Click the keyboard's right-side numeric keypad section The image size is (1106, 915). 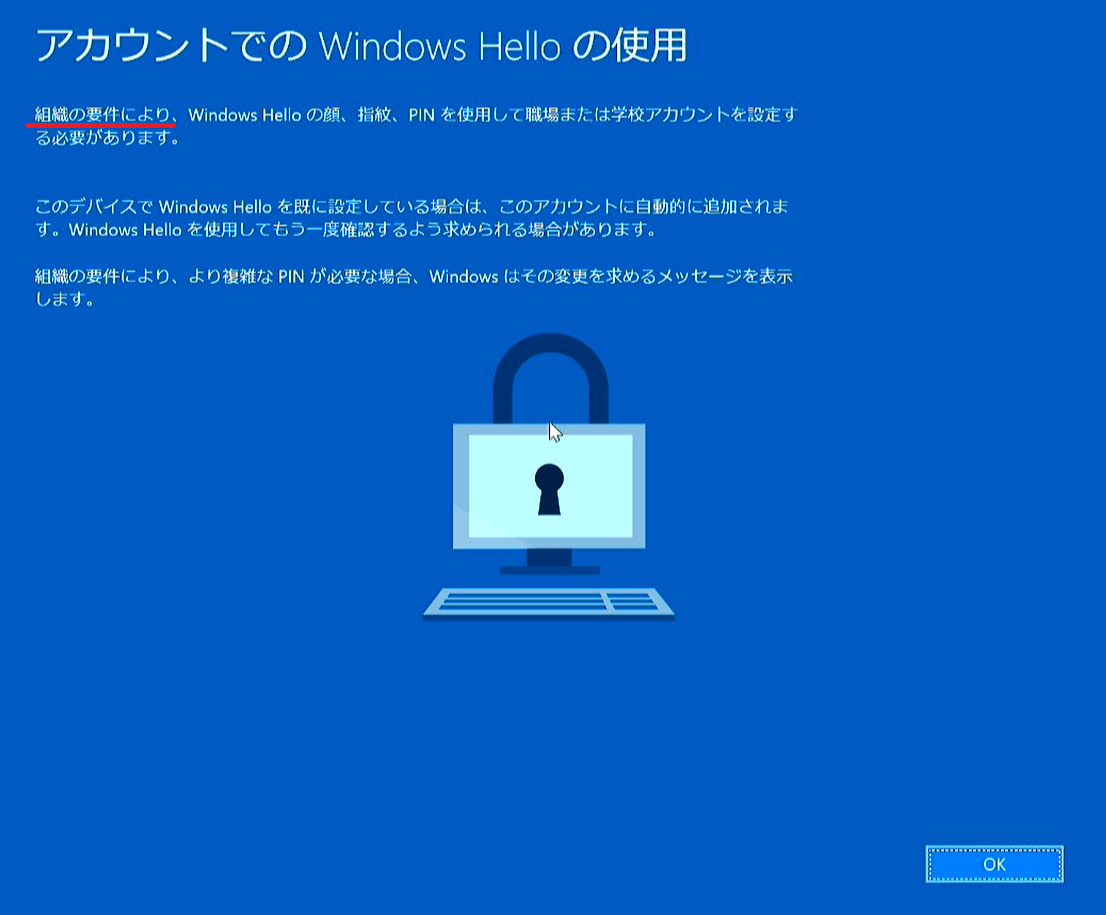[634, 602]
